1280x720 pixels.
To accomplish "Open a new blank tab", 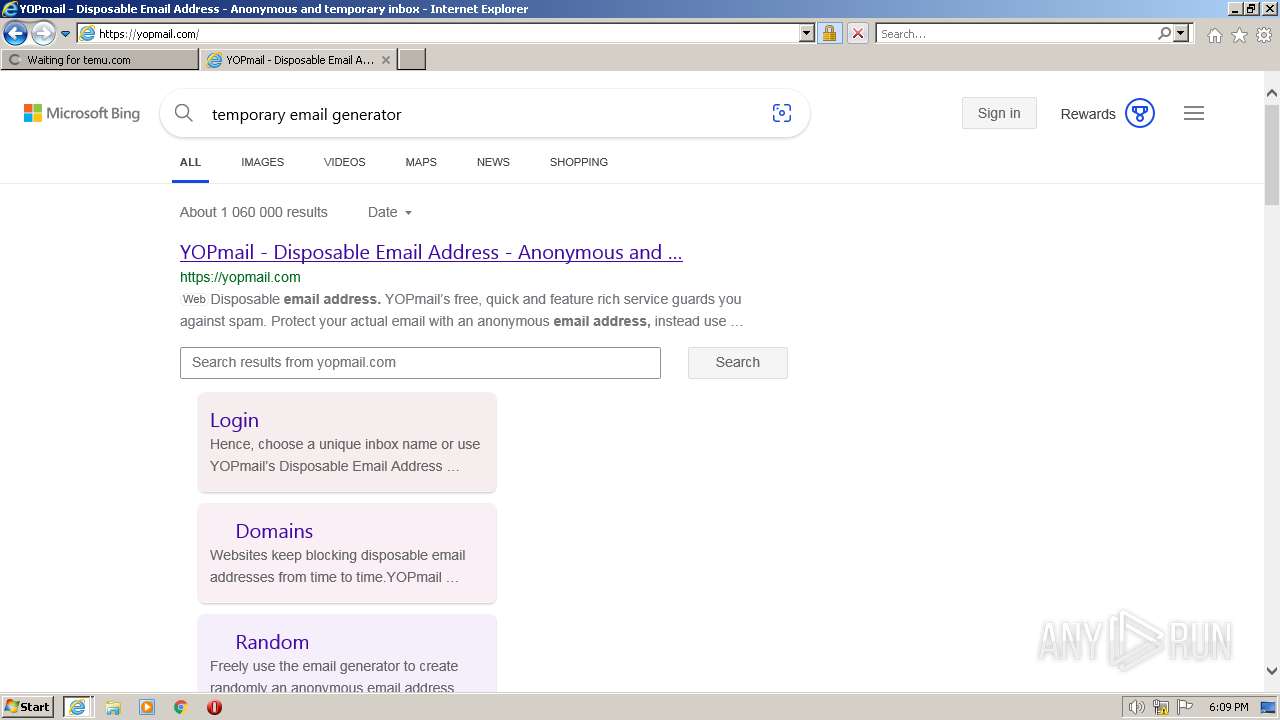I will pos(412,60).
